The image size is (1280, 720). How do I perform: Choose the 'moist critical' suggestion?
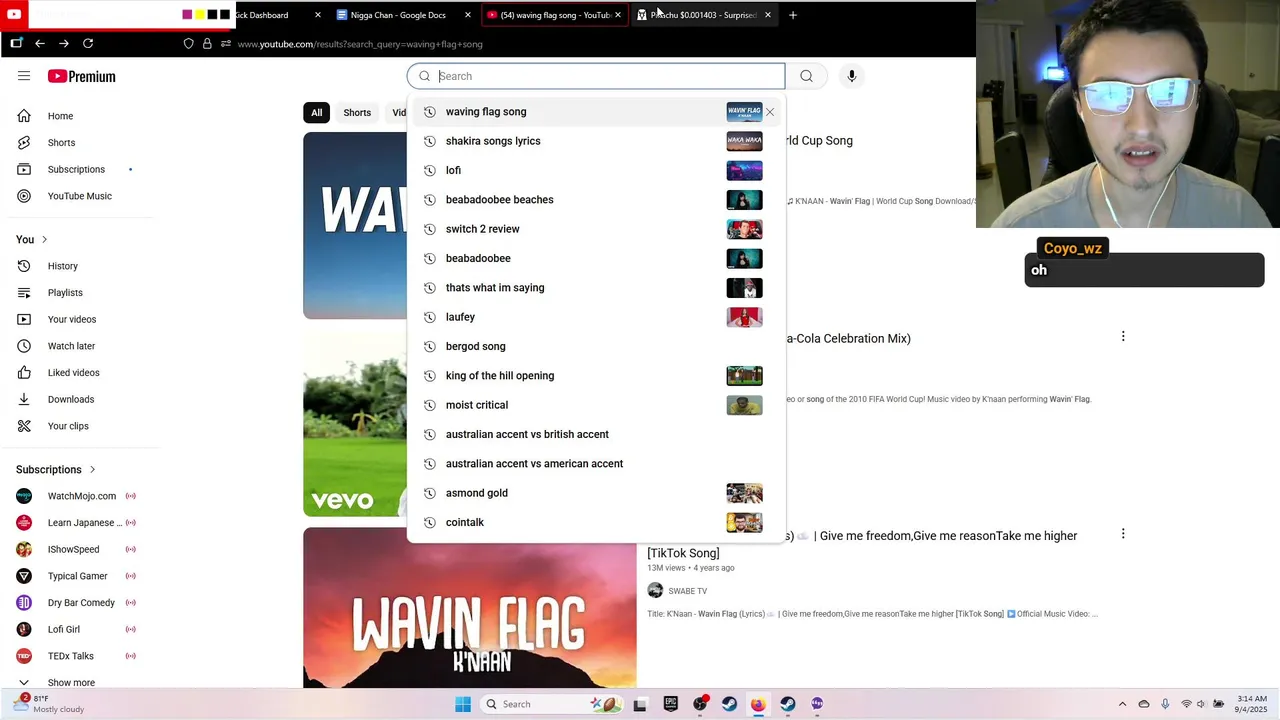tap(596, 405)
